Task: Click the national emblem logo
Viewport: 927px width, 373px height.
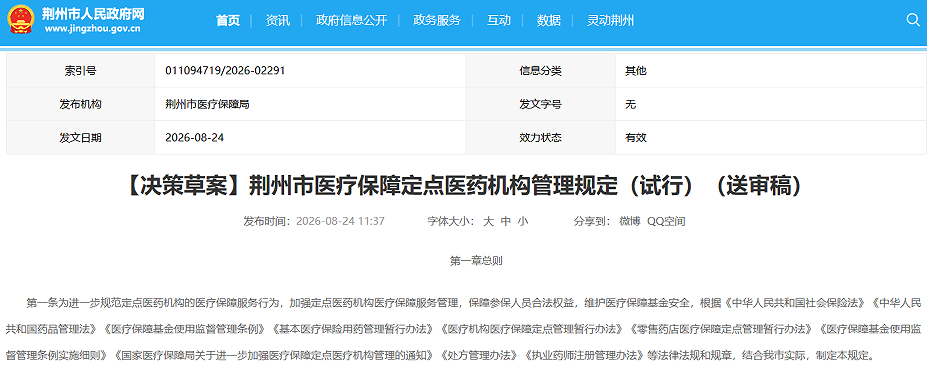Action: coord(21,20)
